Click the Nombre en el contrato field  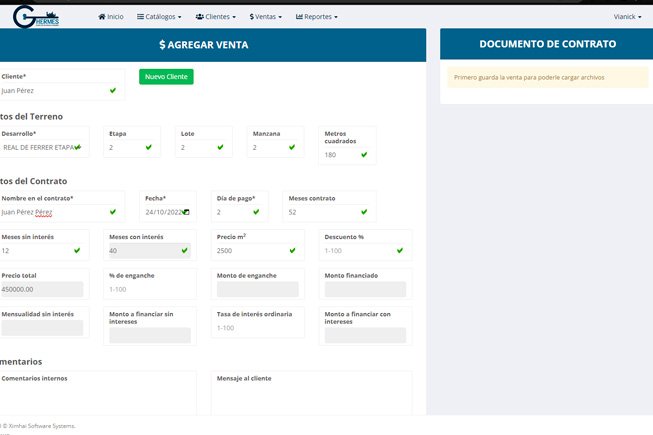coord(59,212)
